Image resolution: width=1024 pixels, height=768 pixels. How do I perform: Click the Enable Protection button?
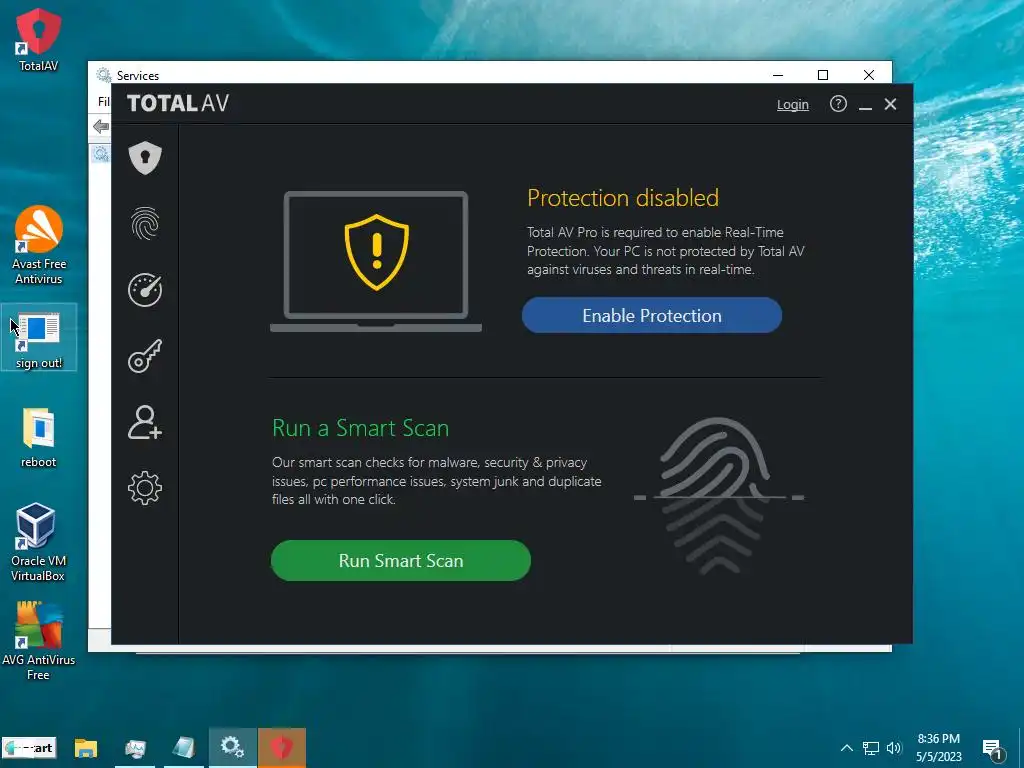click(x=652, y=315)
